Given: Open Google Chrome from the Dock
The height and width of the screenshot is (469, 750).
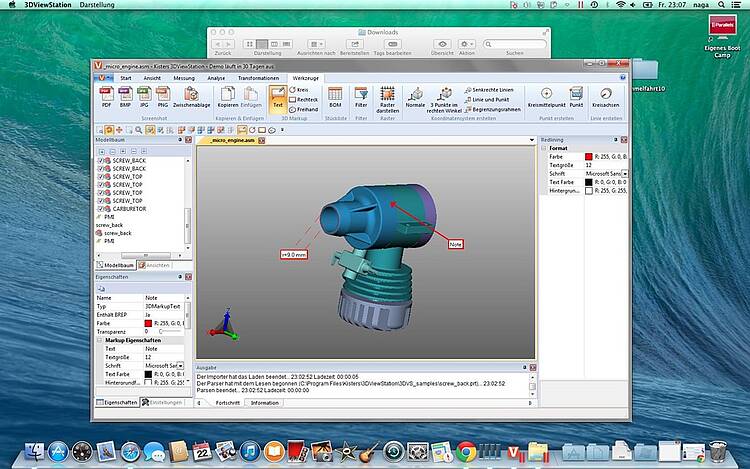Looking at the screenshot, I should (x=465, y=451).
